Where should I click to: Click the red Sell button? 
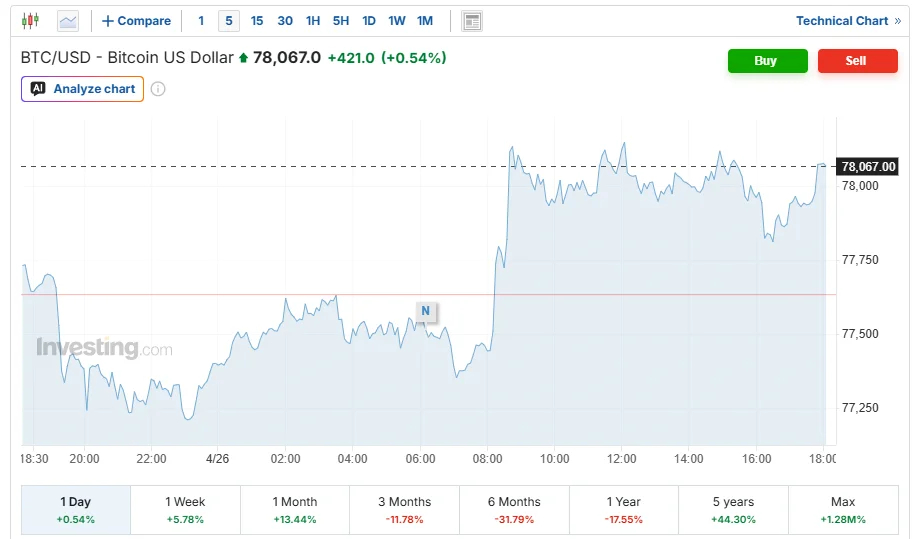tap(857, 61)
